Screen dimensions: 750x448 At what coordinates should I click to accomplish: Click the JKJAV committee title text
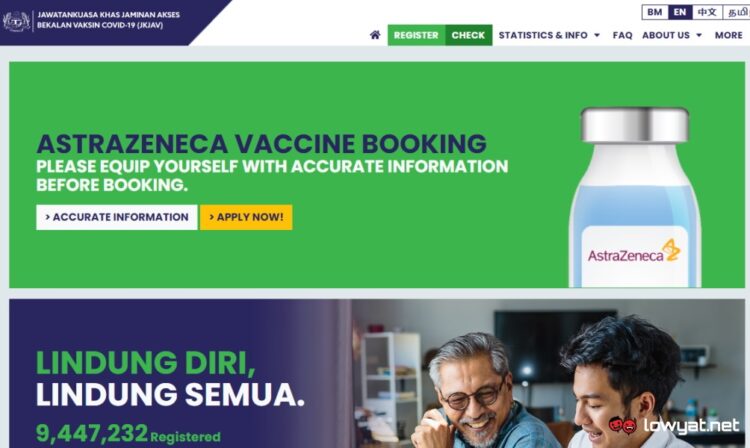point(109,20)
